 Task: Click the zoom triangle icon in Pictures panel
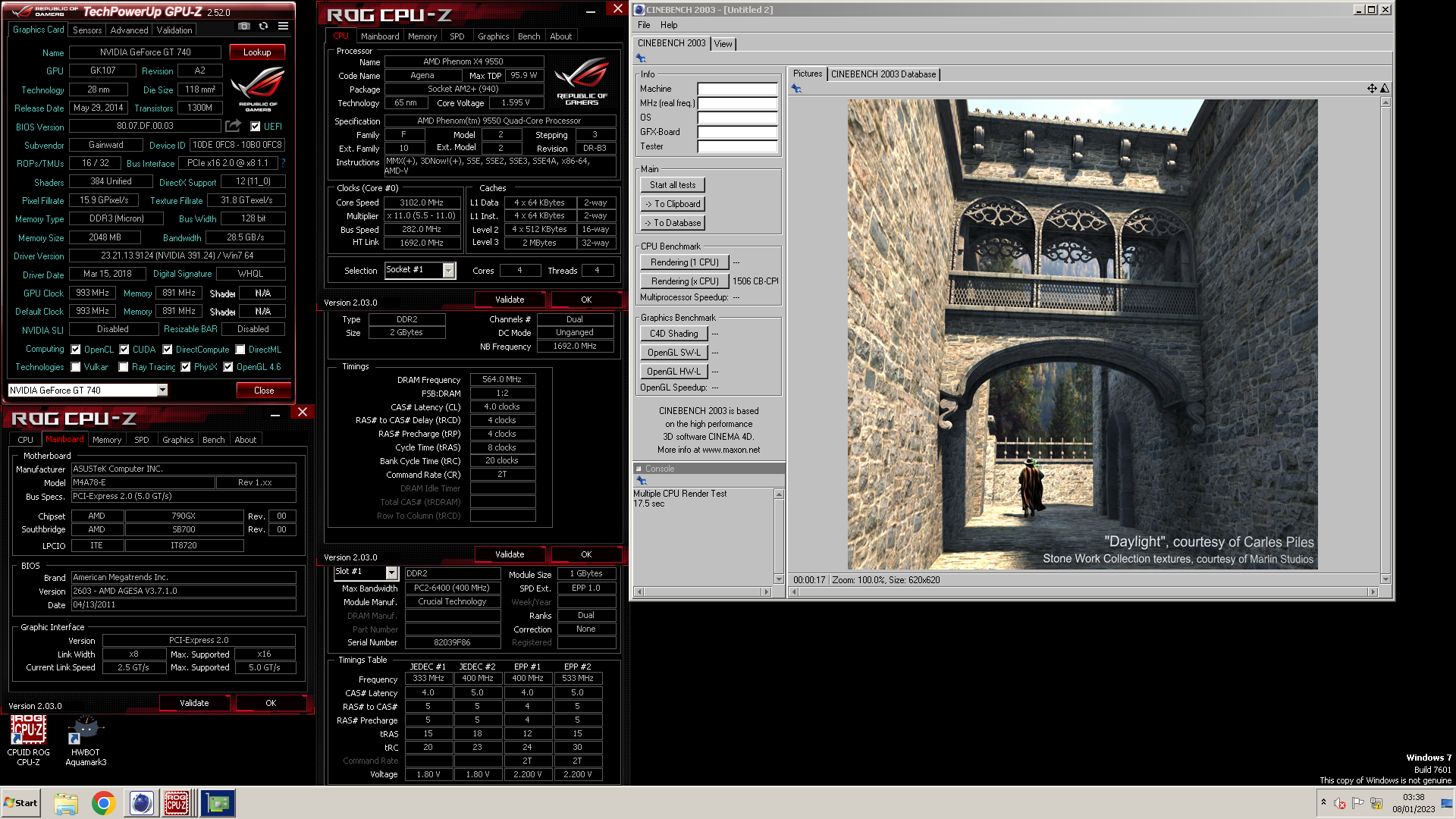(1385, 89)
